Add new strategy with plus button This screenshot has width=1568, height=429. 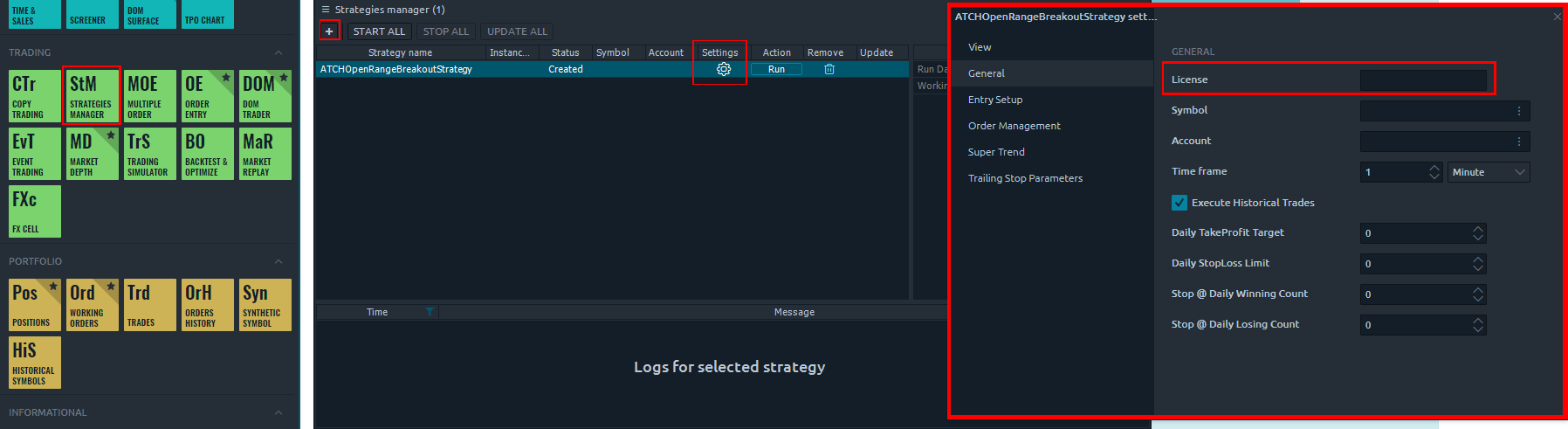(329, 31)
